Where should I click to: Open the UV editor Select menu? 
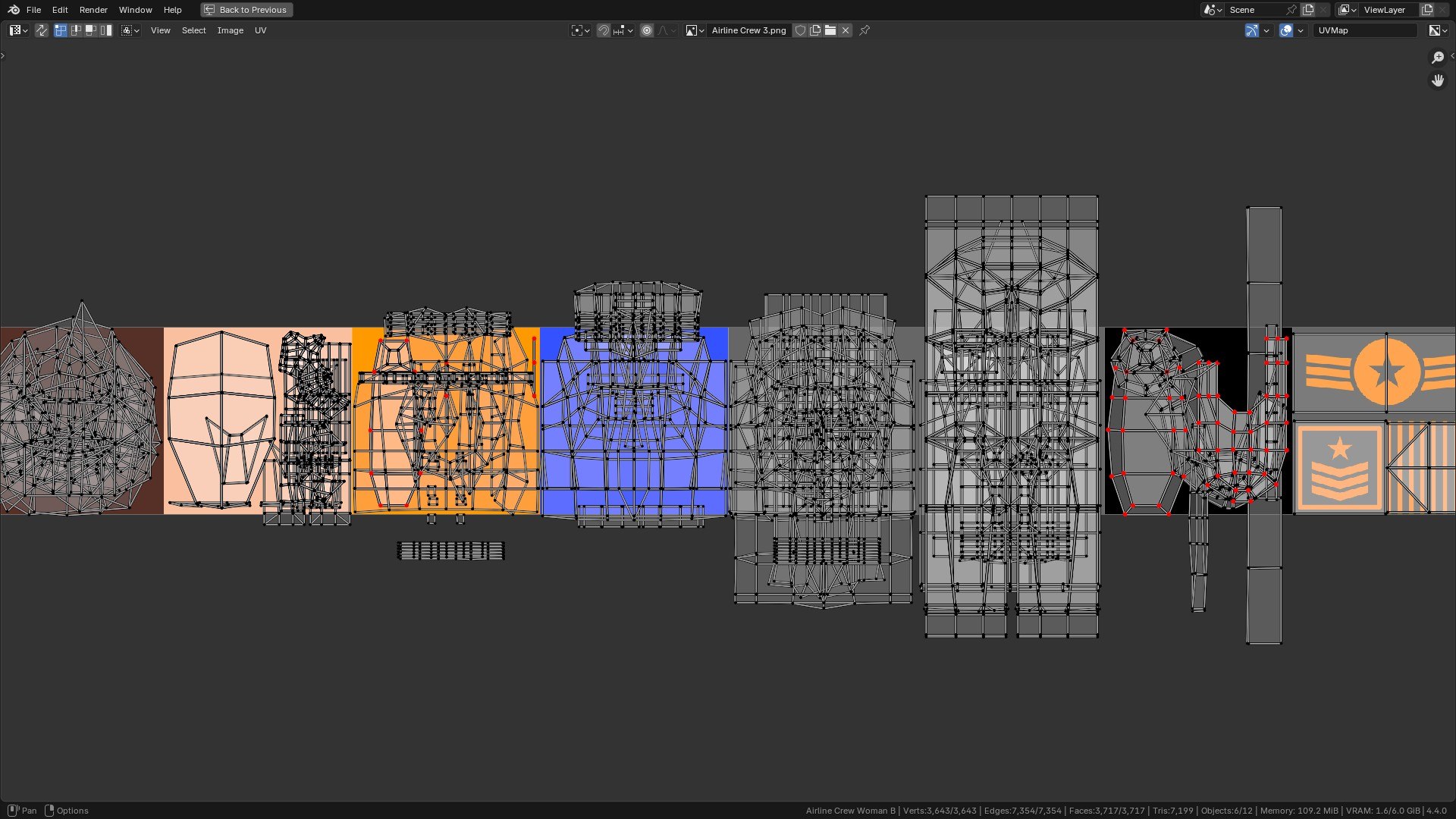pos(193,30)
